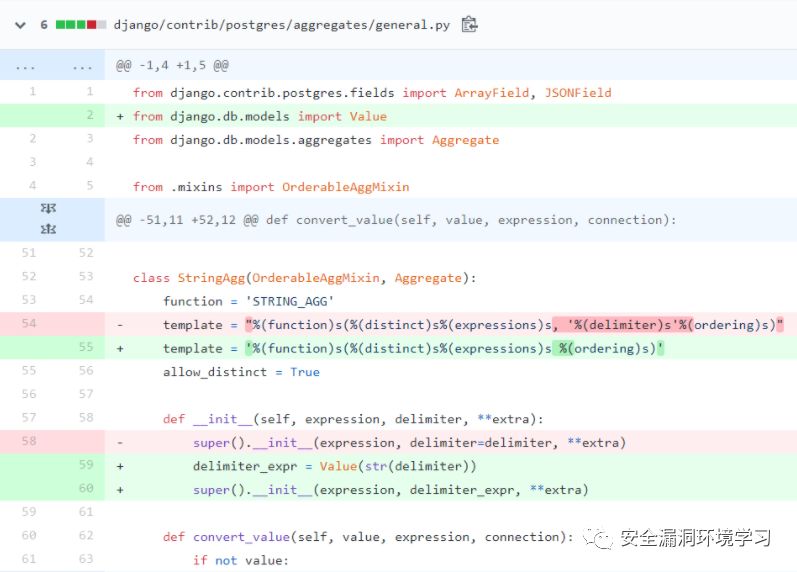The width and height of the screenshot is (797, 572).
Task: Click the delimiter_expr = Value(str(delimiter)) line
Action: [x=334, y=467]
